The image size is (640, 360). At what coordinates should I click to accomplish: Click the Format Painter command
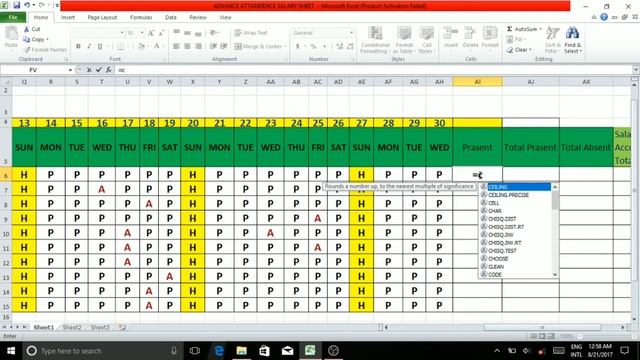45,49
